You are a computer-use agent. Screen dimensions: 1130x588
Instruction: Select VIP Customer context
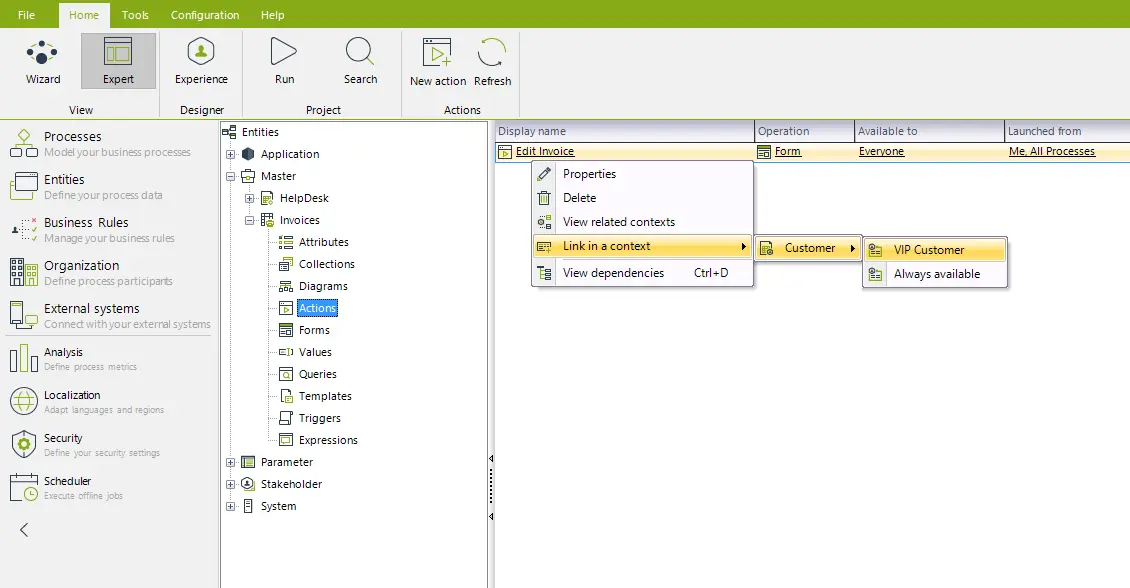pyautogui.click(x=935, y=250)
